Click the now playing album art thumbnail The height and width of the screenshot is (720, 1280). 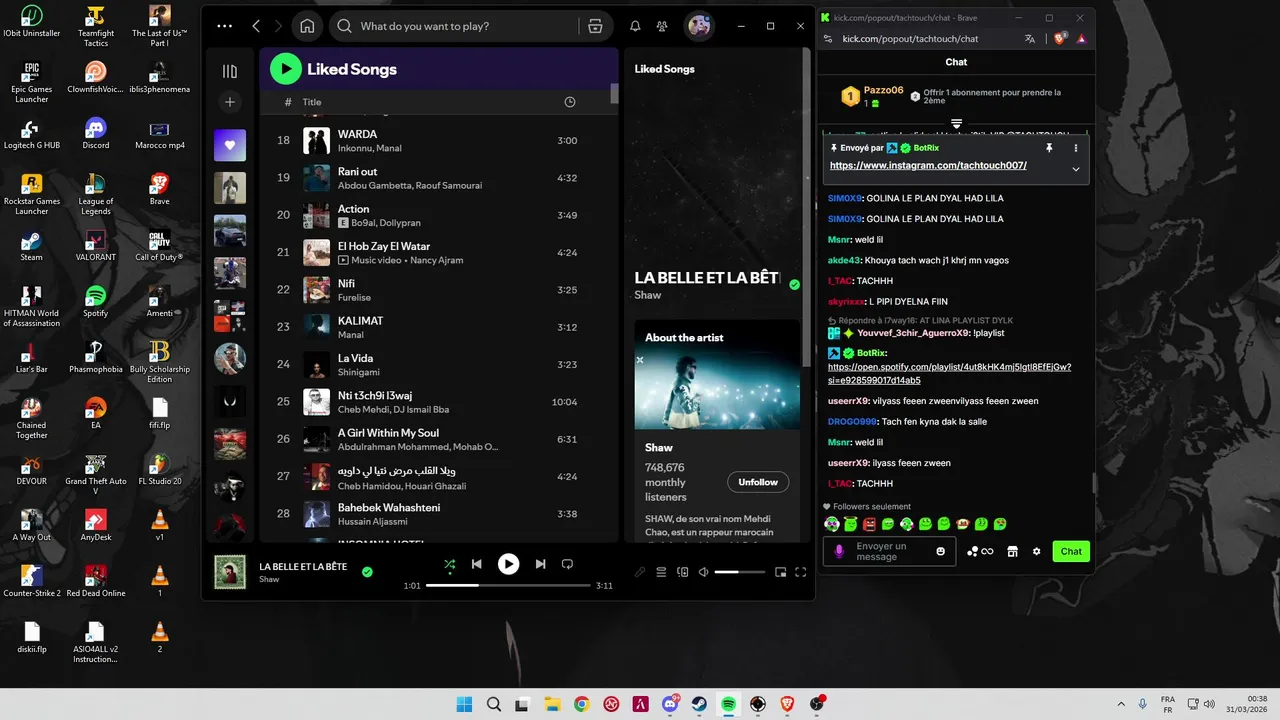point(230,572)
